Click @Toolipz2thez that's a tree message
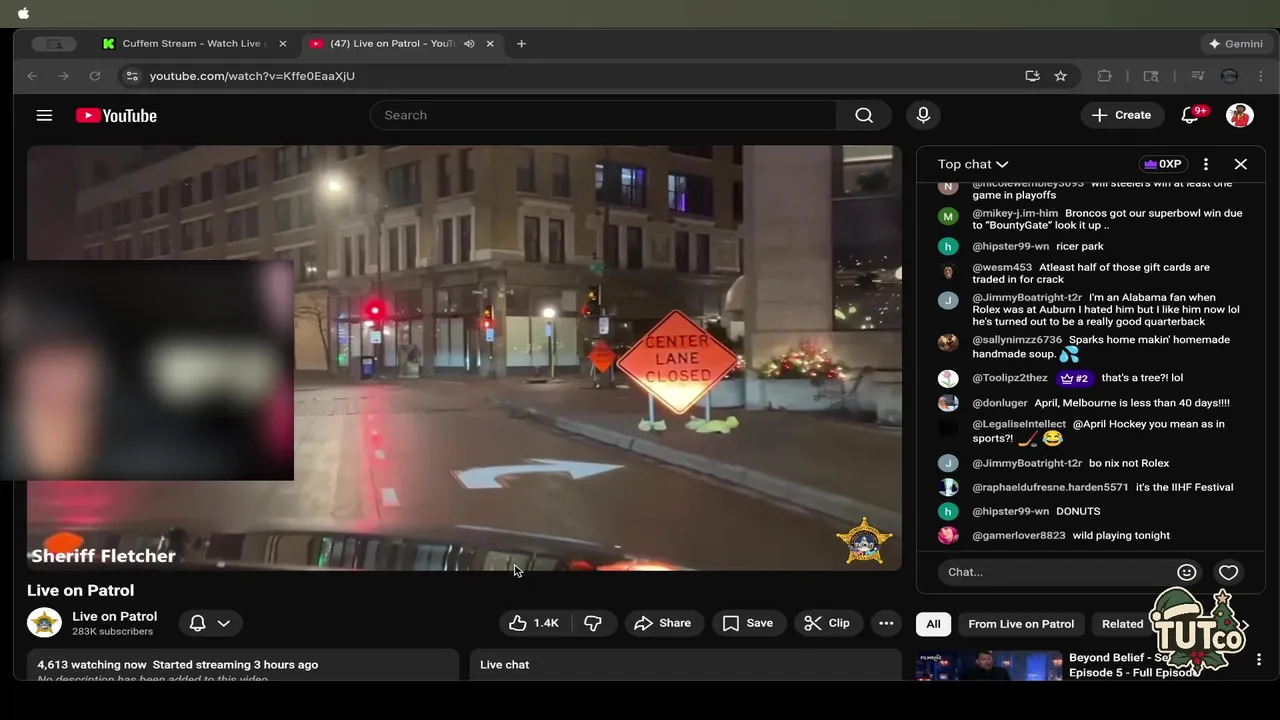The height and width of the screenshot is (720, 1280). 1077,378
